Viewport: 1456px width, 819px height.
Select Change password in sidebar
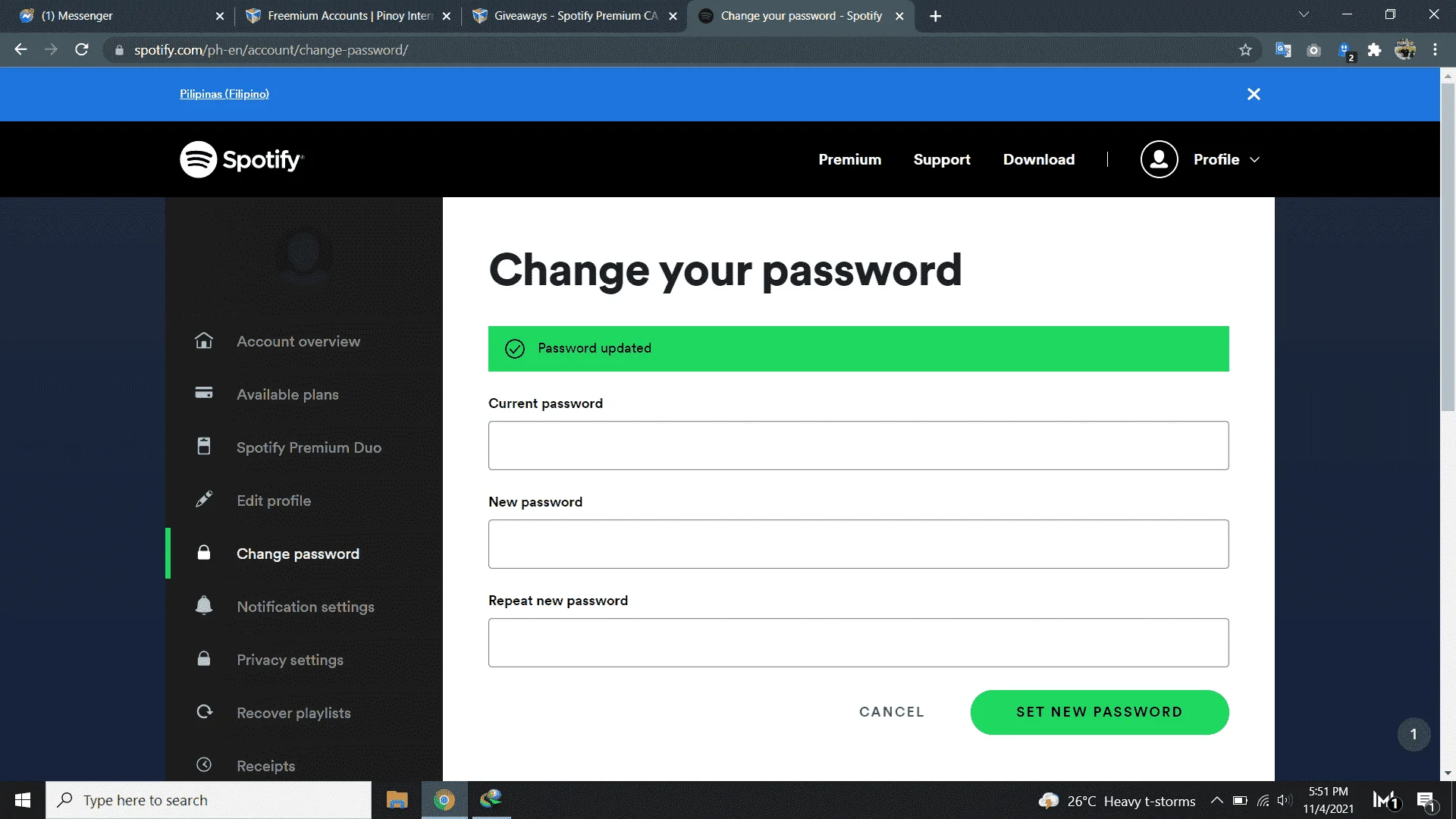pos(298,554)
